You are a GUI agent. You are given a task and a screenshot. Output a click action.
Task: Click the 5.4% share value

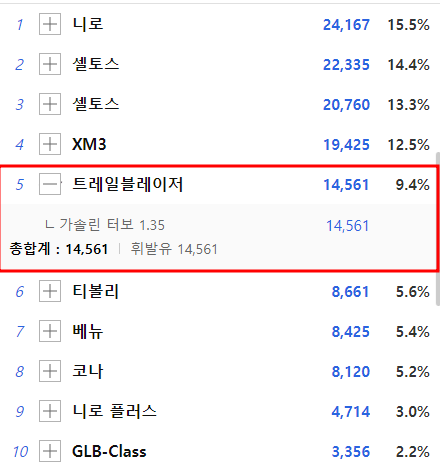(413, 332)
